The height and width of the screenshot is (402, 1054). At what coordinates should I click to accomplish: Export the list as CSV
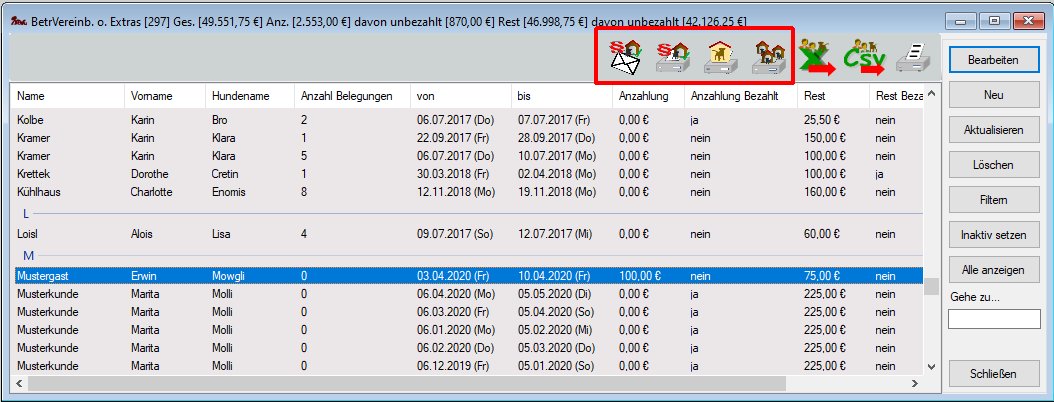[863, 59]
